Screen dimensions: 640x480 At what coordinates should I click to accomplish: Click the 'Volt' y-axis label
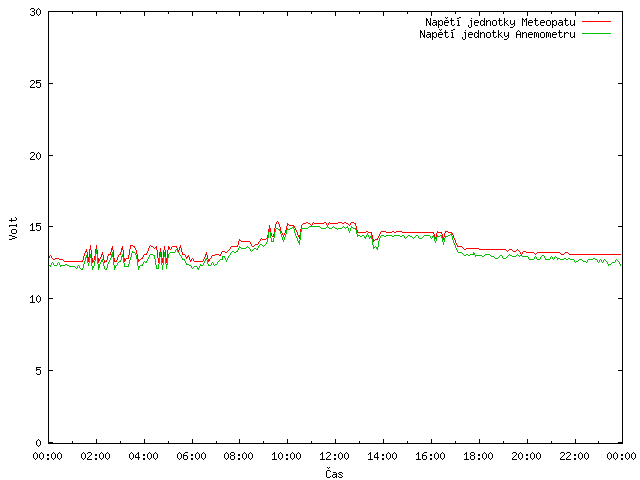pyautogui.click(x=13, y=228)
